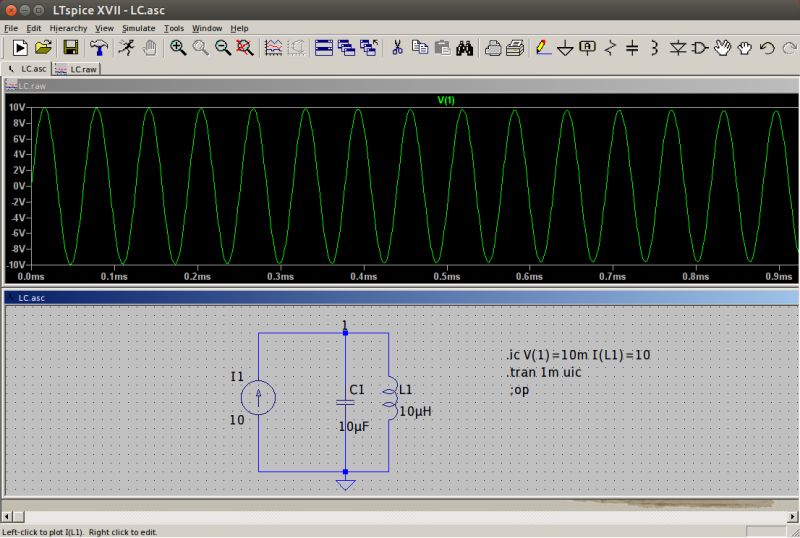
Task: Open the Tools menu
Action: point(173,28)
